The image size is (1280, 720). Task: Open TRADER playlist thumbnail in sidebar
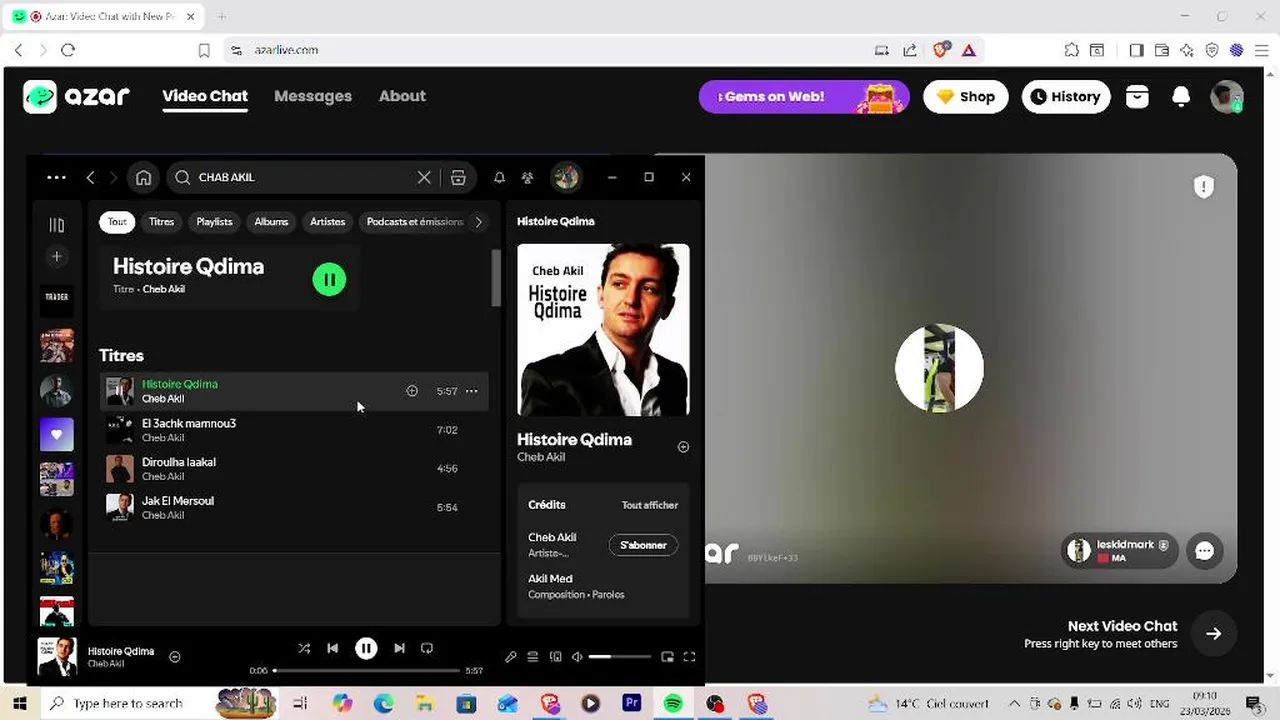[56, 300]
